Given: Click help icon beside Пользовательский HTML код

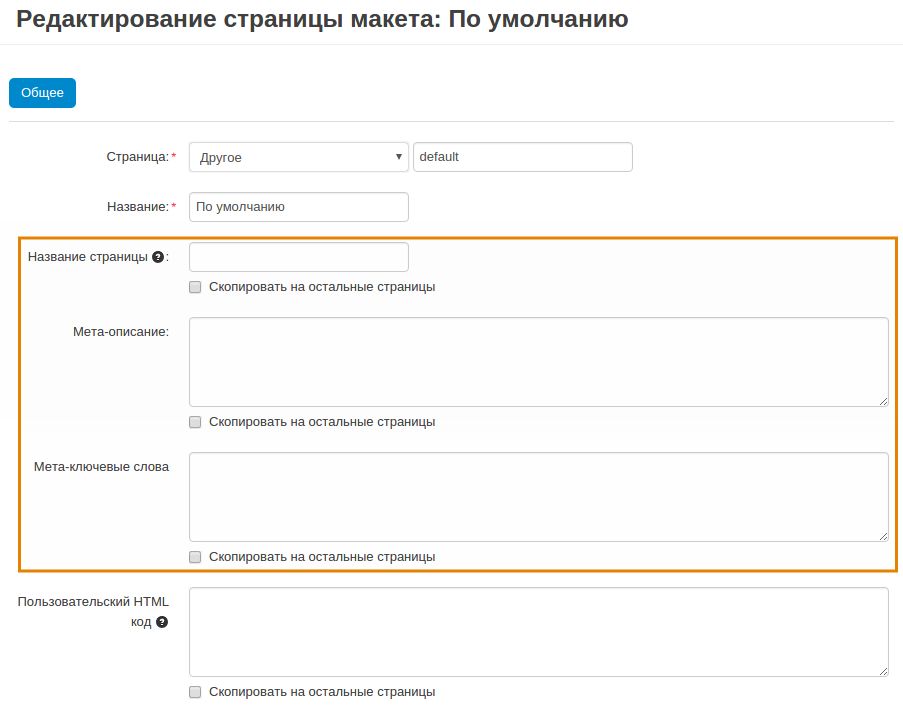Looking at the screenshot, I should coord(162,622).
